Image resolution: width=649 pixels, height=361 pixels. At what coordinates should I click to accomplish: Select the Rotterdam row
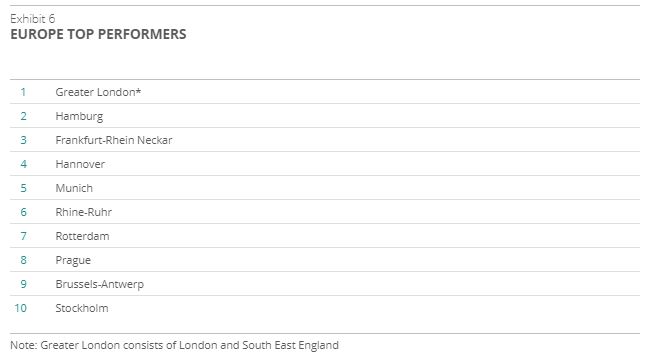(x=325, y=236)
